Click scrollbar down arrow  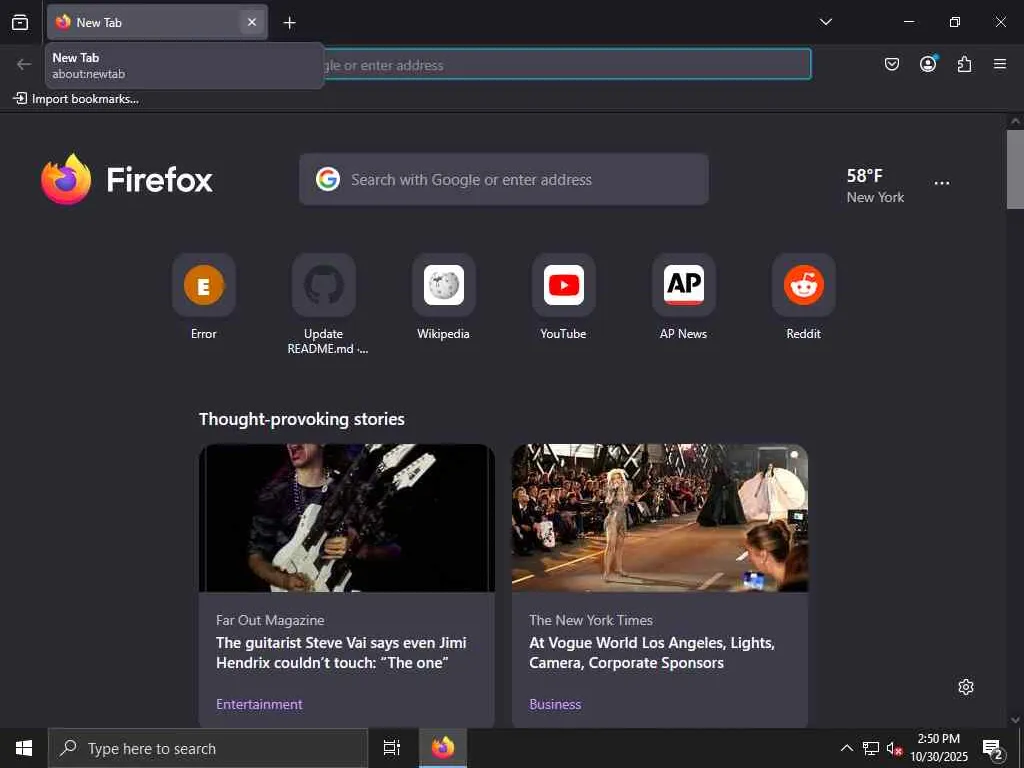click(1015, 720)
